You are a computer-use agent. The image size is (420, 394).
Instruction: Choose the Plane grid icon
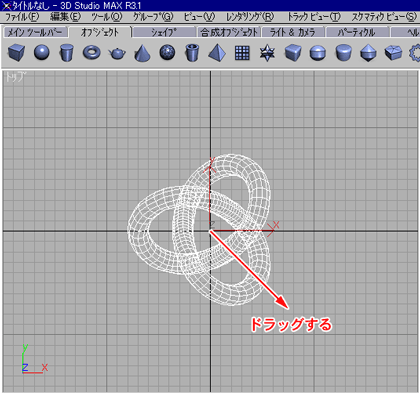242,53
